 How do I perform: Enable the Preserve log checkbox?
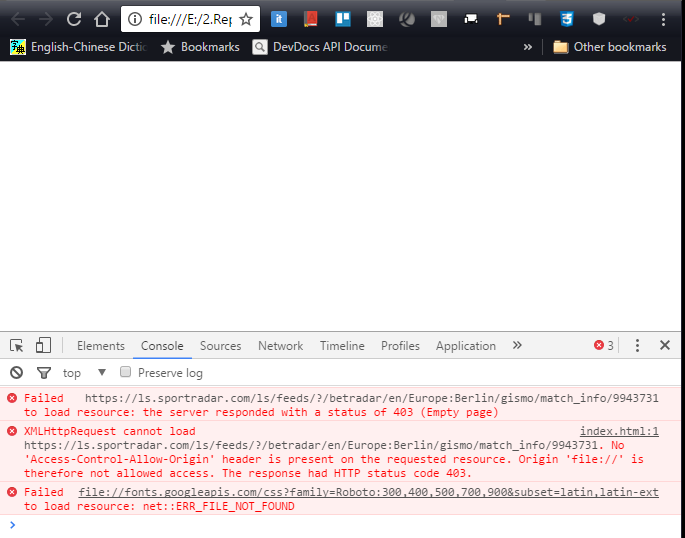[x=126, y=373]
